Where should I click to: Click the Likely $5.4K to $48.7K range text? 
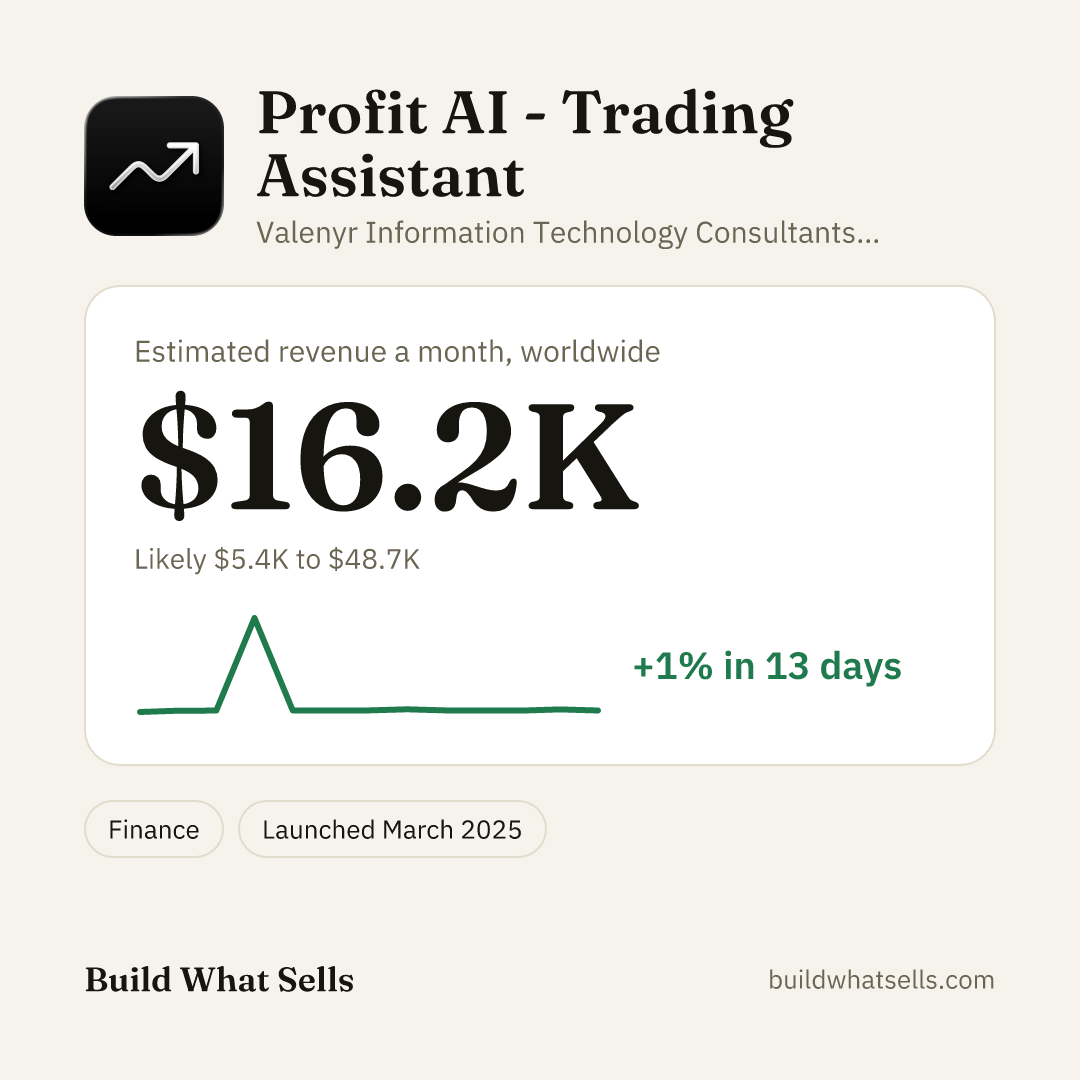277,559
